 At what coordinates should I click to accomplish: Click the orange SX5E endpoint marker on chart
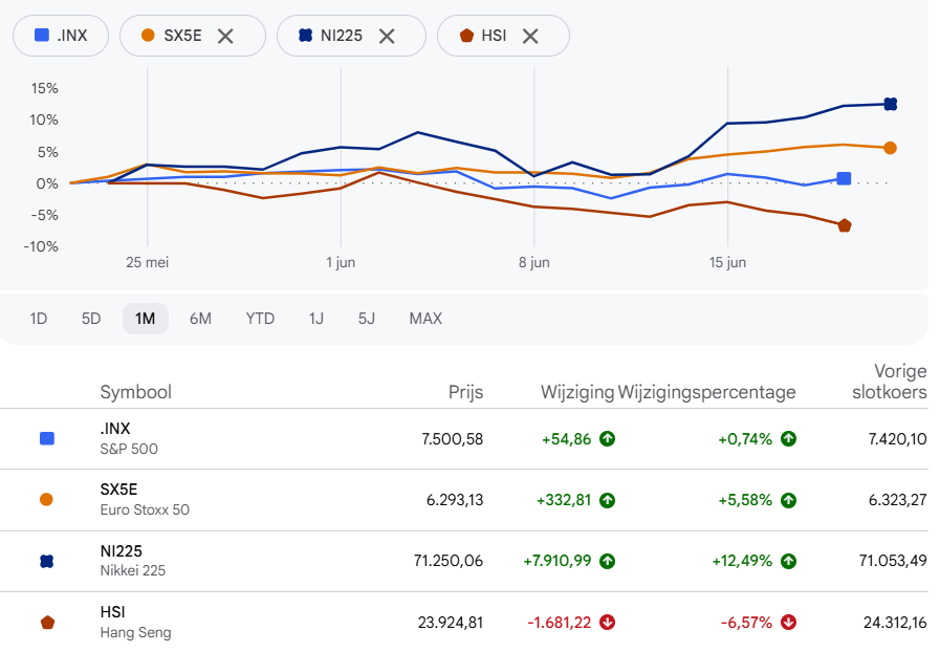pos(890,148)
